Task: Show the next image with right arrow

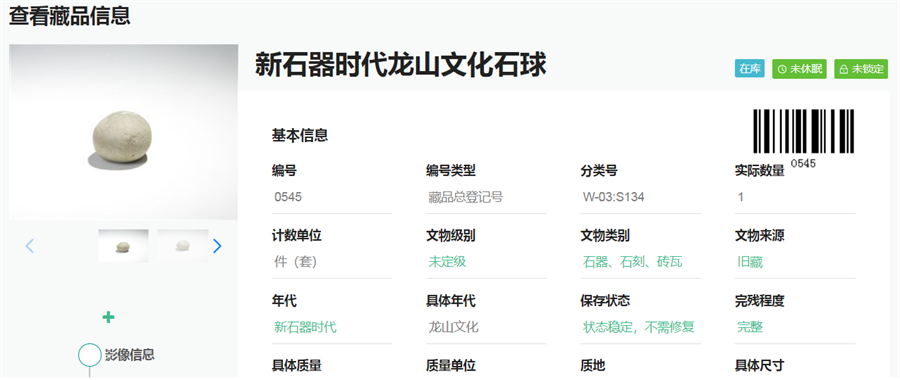Action: 217,246
